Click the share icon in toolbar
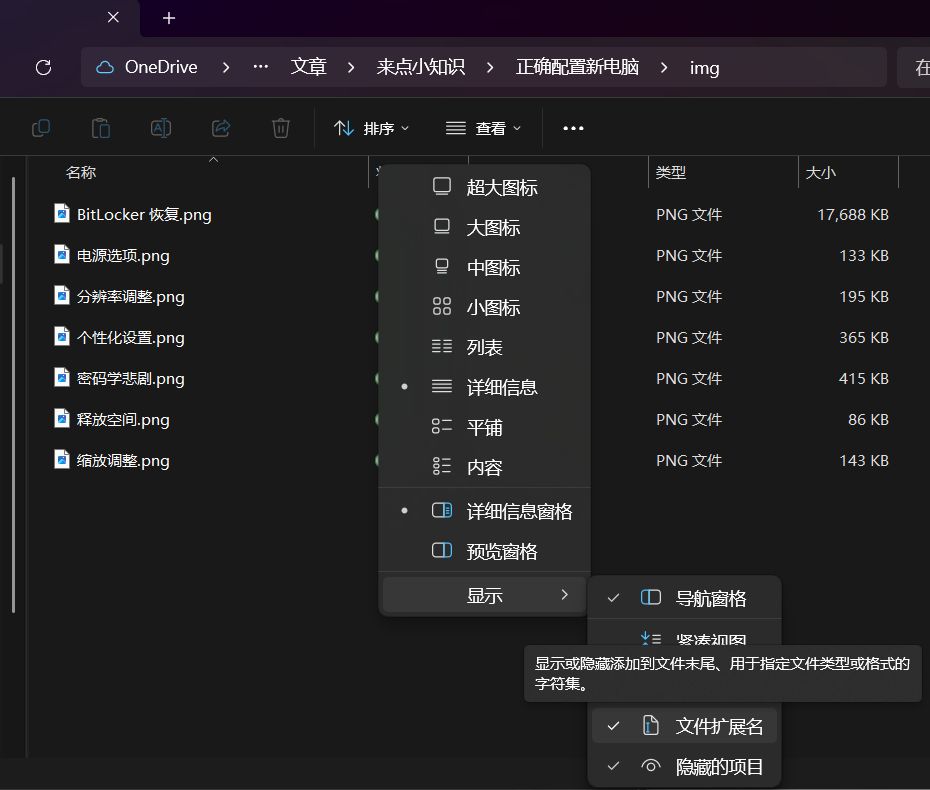The width and height of the screenshot is (930, 790). click(x=221, y=128)
